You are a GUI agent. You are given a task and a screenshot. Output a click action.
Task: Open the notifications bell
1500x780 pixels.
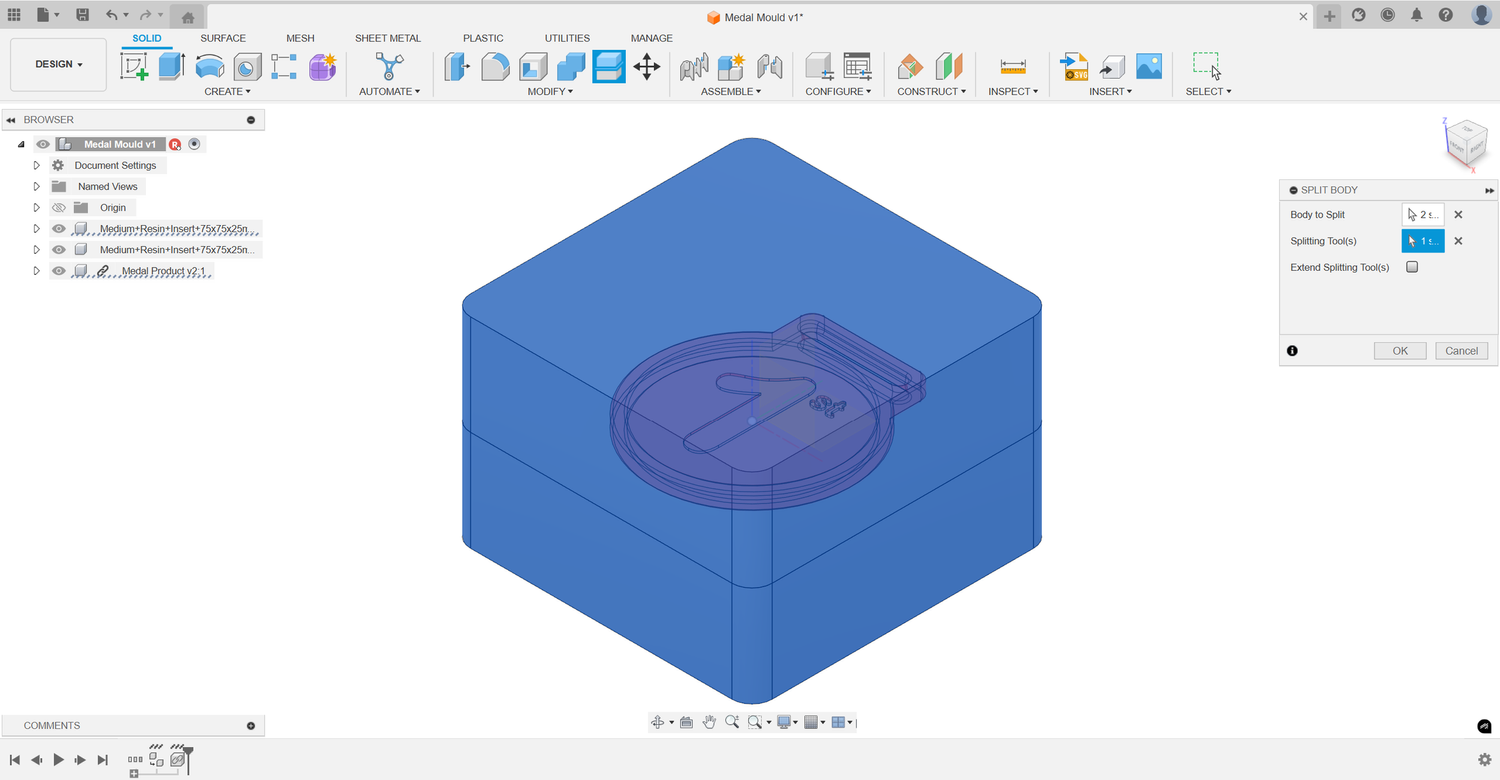click(x=1417, y=15)
